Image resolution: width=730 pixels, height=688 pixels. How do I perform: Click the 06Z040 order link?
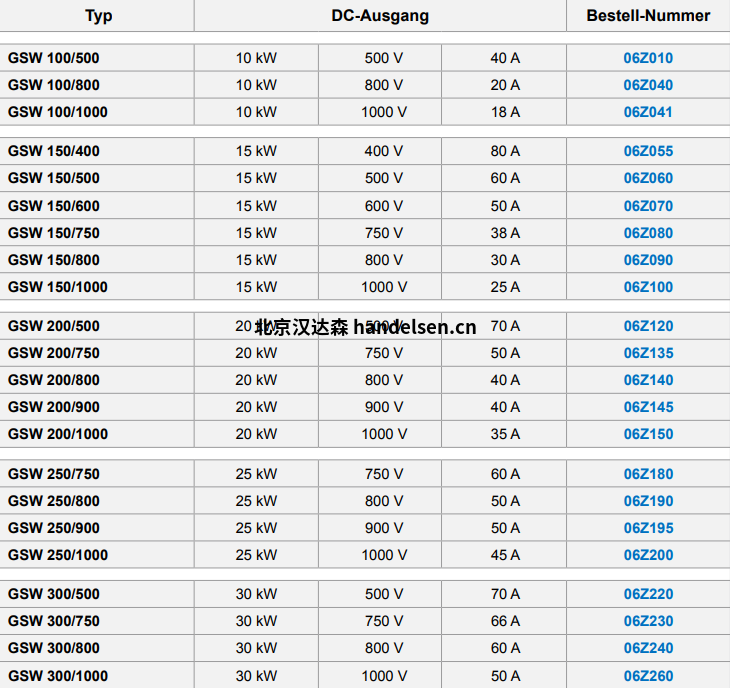[x=648, y=85]
